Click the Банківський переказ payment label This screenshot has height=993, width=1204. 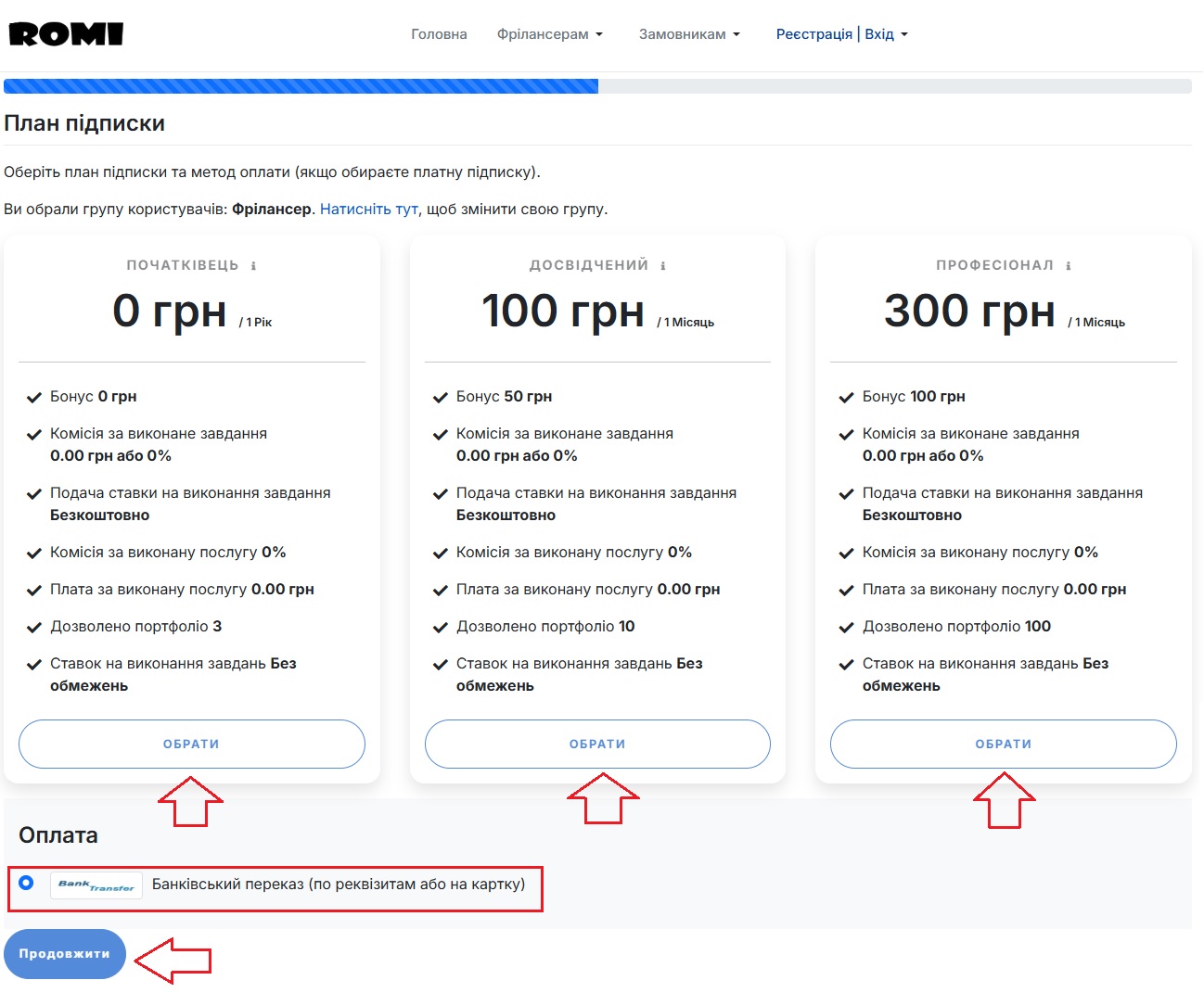338,885
